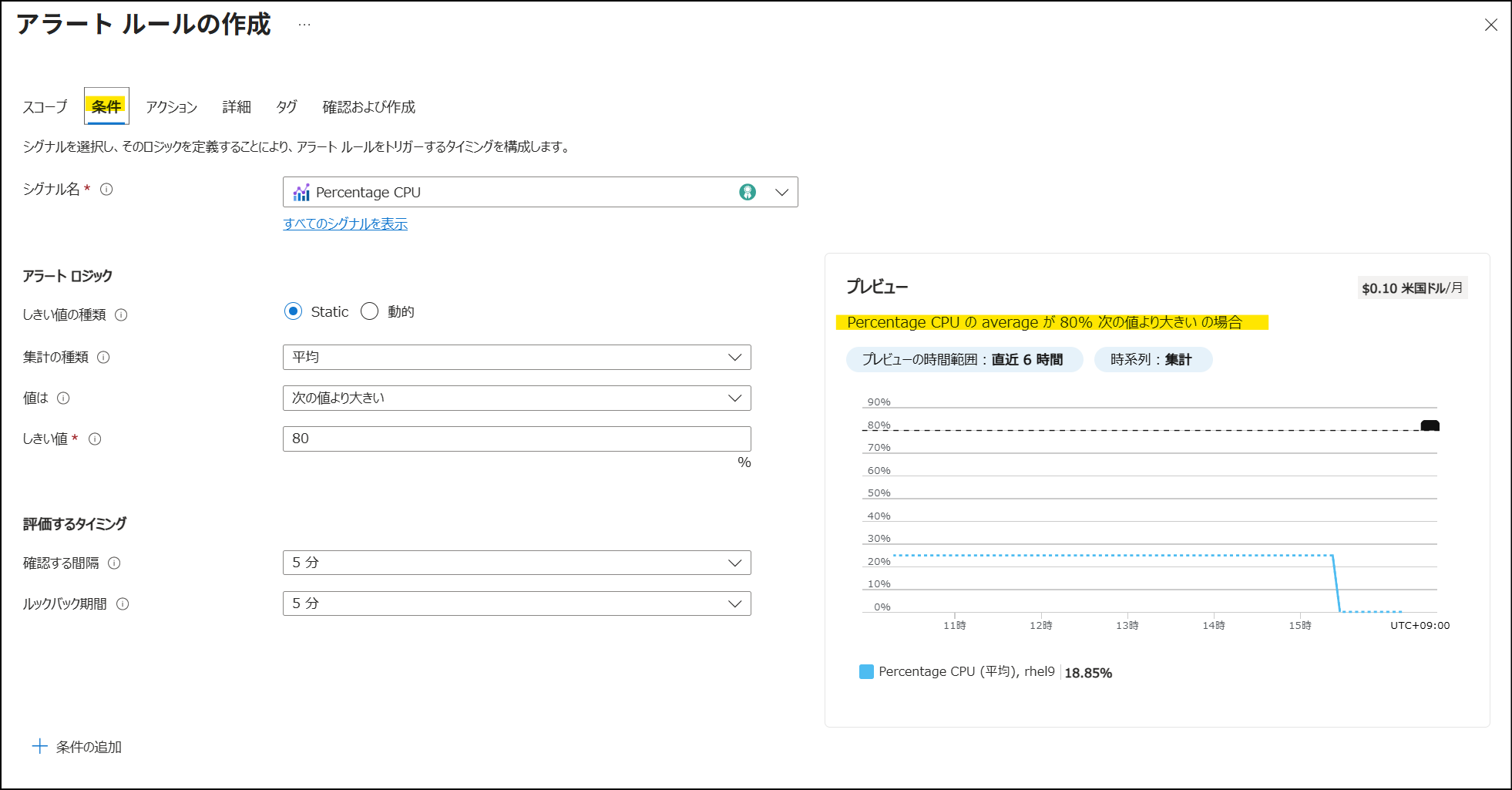Click the info icon next to 集計の種類
The width and height of the screenshot is (1512, 790).
coord(103,357)
